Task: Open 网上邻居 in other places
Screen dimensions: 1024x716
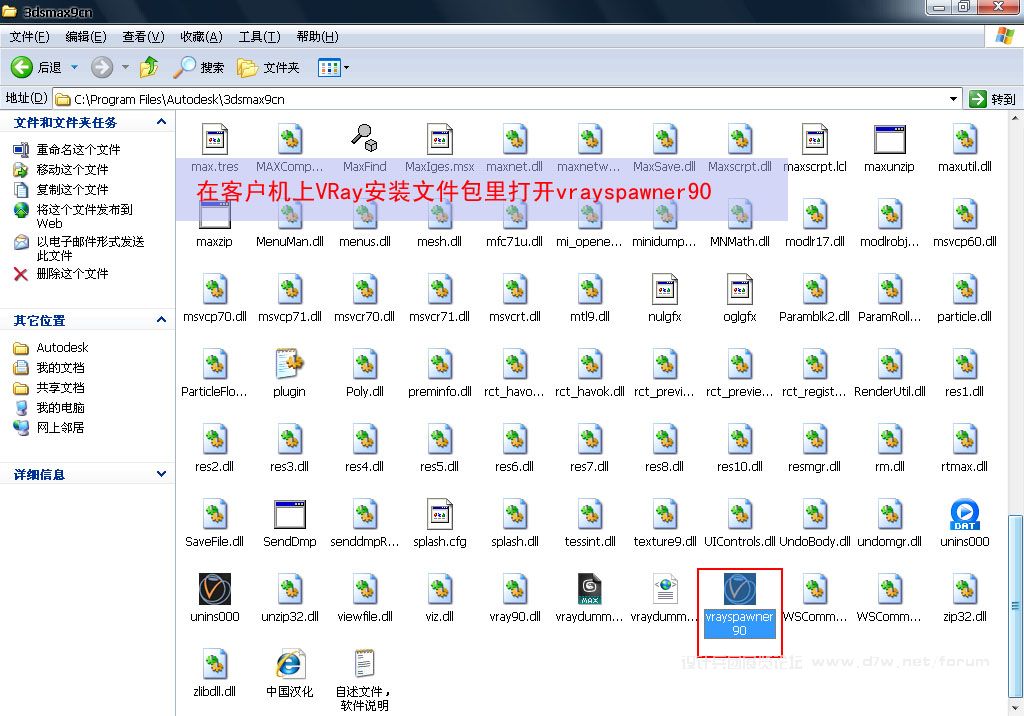Action: pyautogui.click(x=60, y=428)
